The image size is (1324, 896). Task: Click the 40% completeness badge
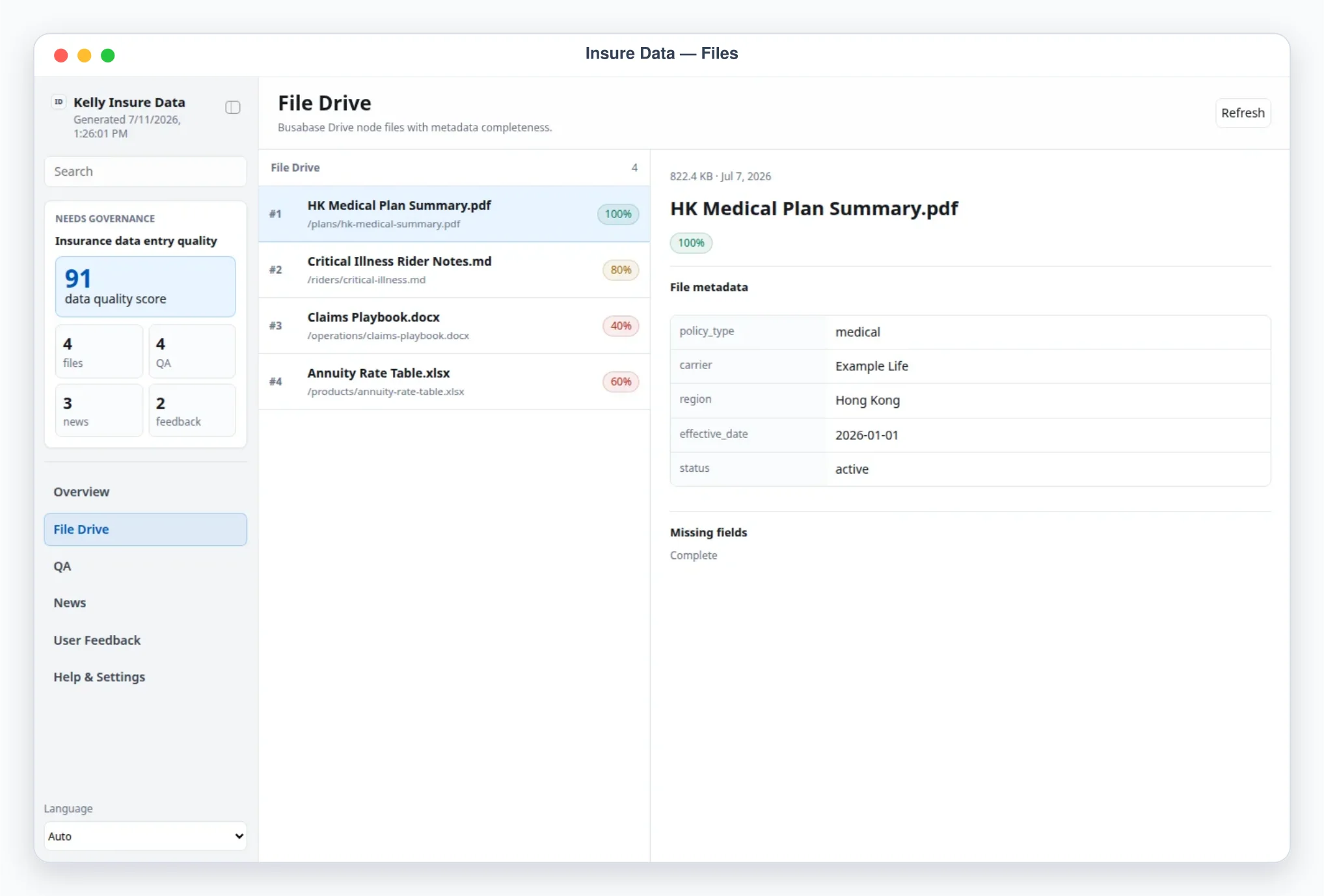pos(621,326)
